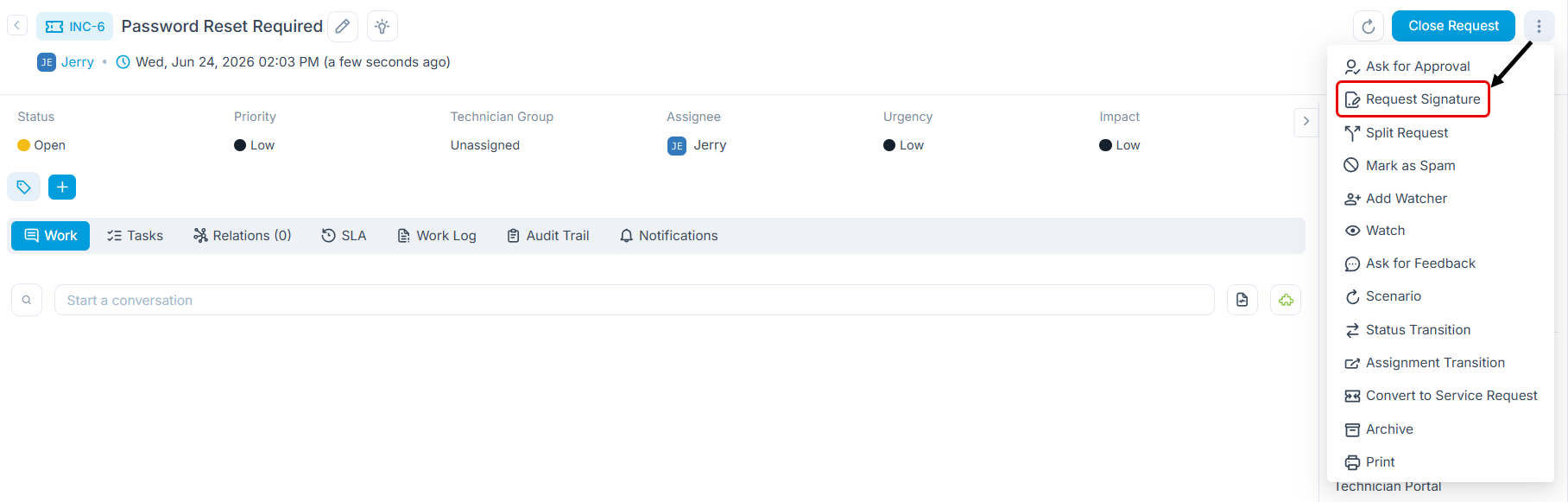Click the document template icon near conversation box
This screenshot has height=502, width=1568.
1242,300
